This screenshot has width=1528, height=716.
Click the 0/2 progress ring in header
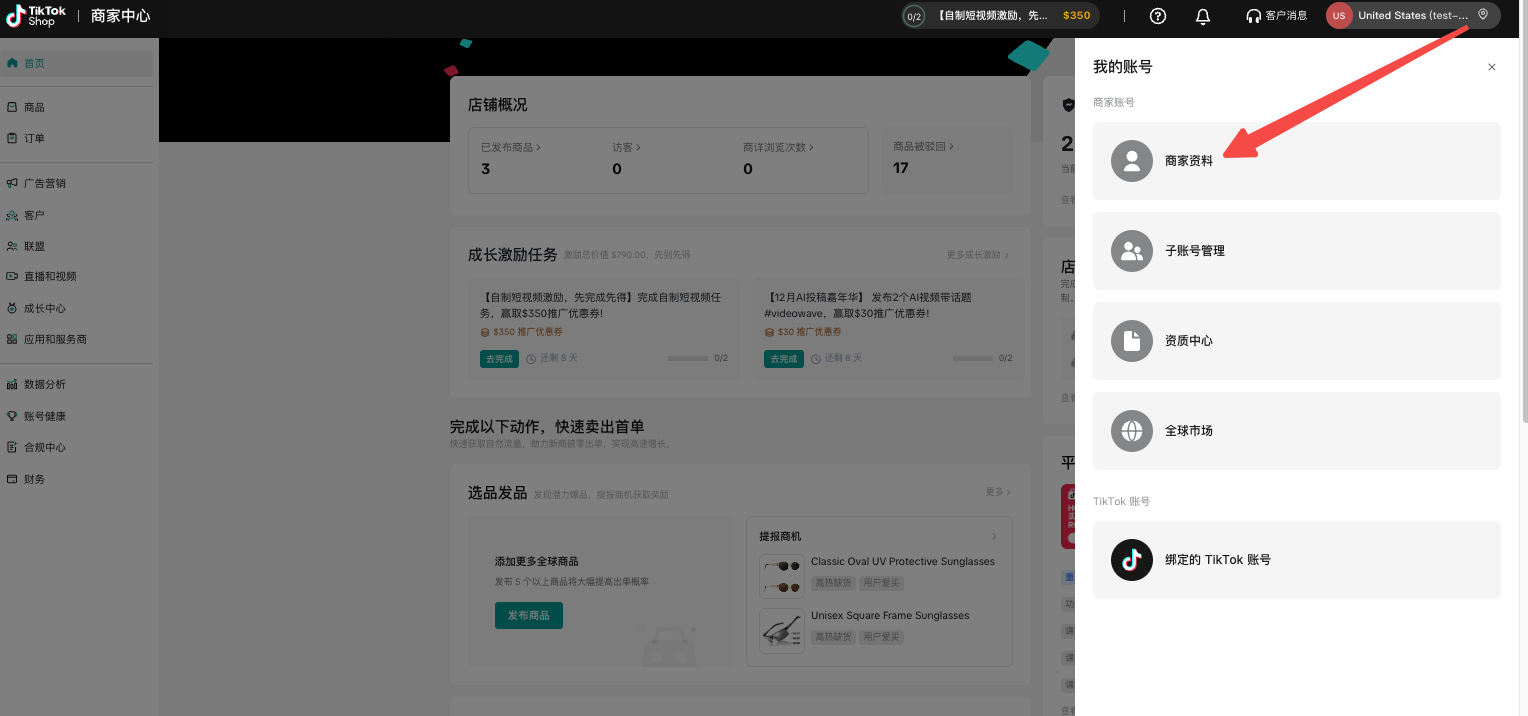pyautogui.click(x=914, y=16)
